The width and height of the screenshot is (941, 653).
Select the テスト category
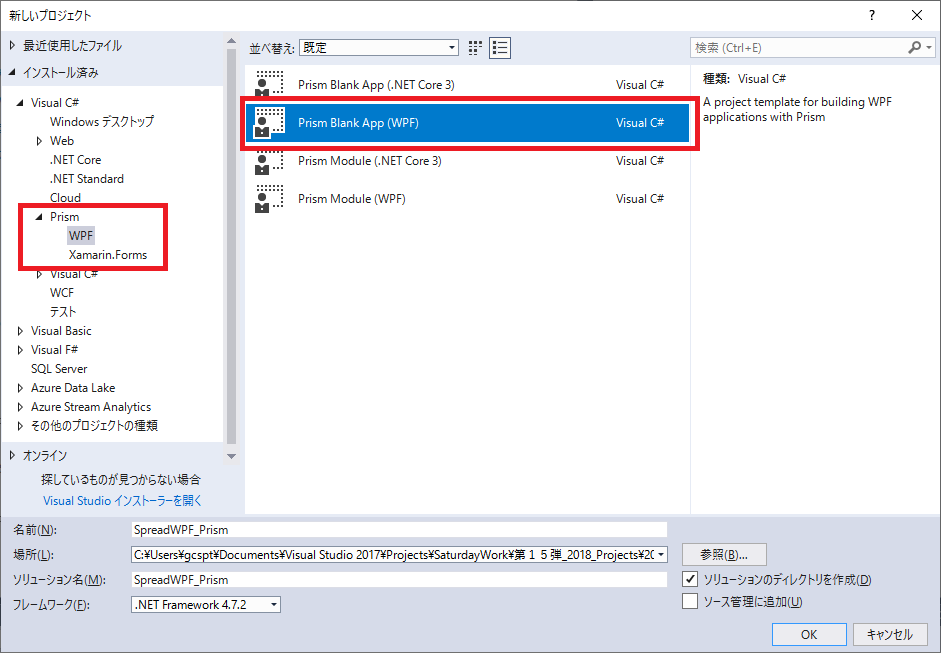tap(63, 311)
